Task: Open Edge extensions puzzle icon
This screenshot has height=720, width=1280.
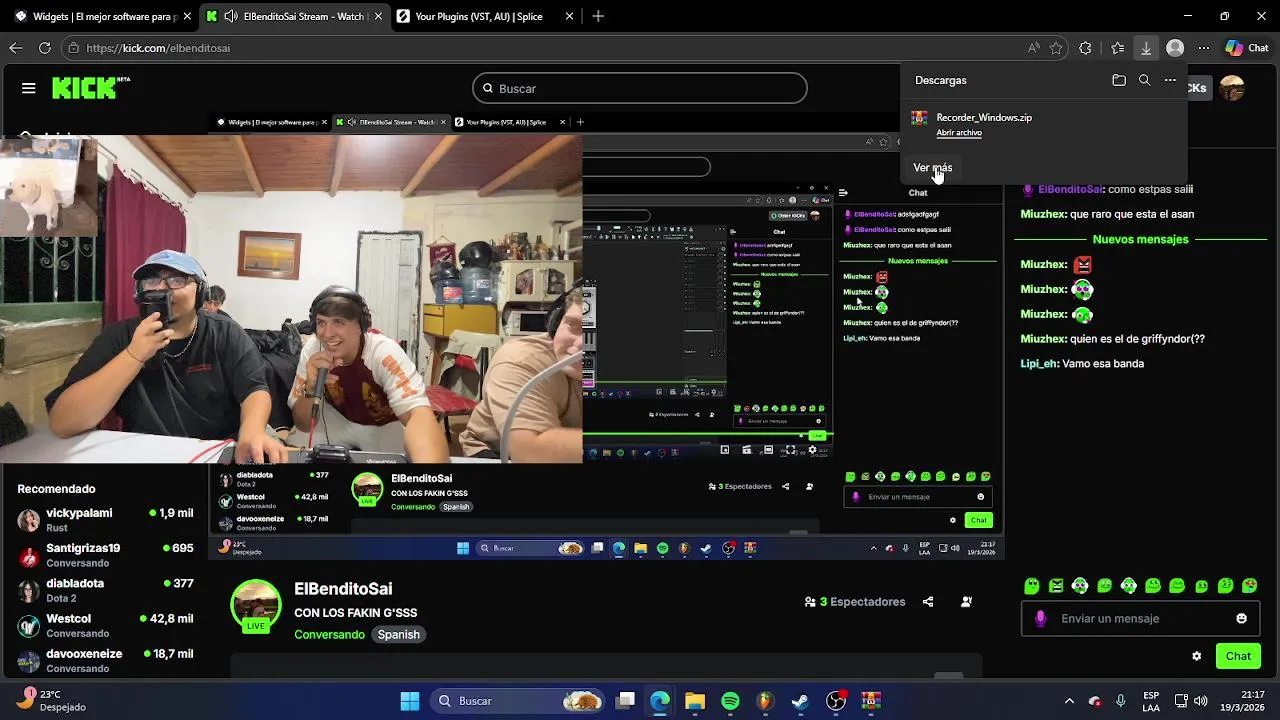Action: click(1086, 48)
